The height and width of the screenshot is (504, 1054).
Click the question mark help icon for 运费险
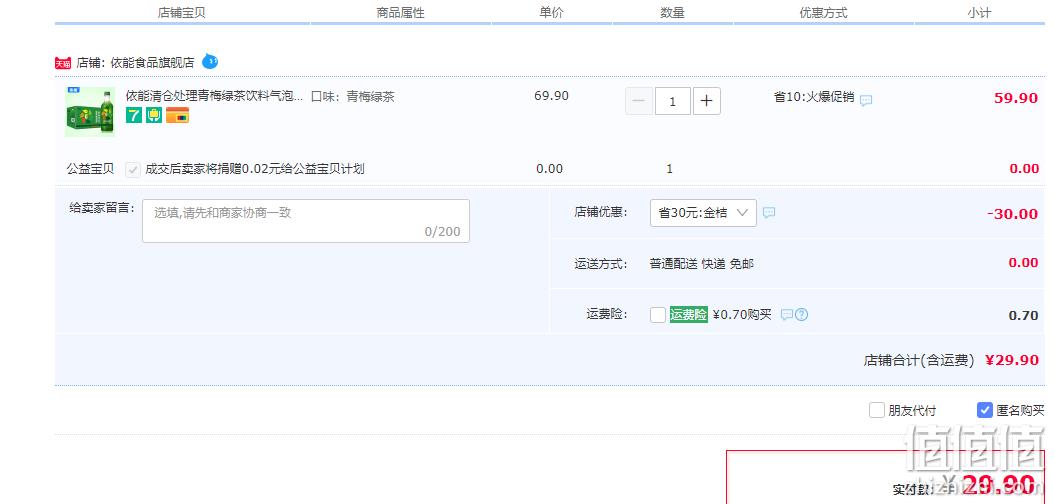pos(801,314)
